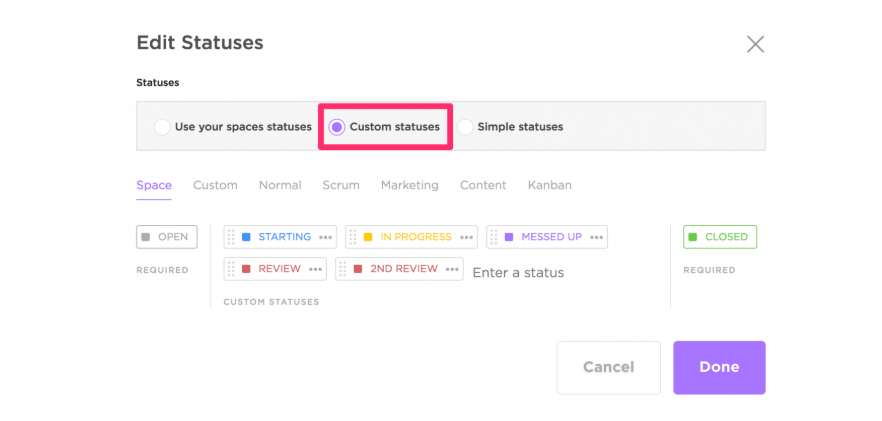The image size is (882, 421).
Task: Expand options for MESSED UP status
Action: [596, 237]
